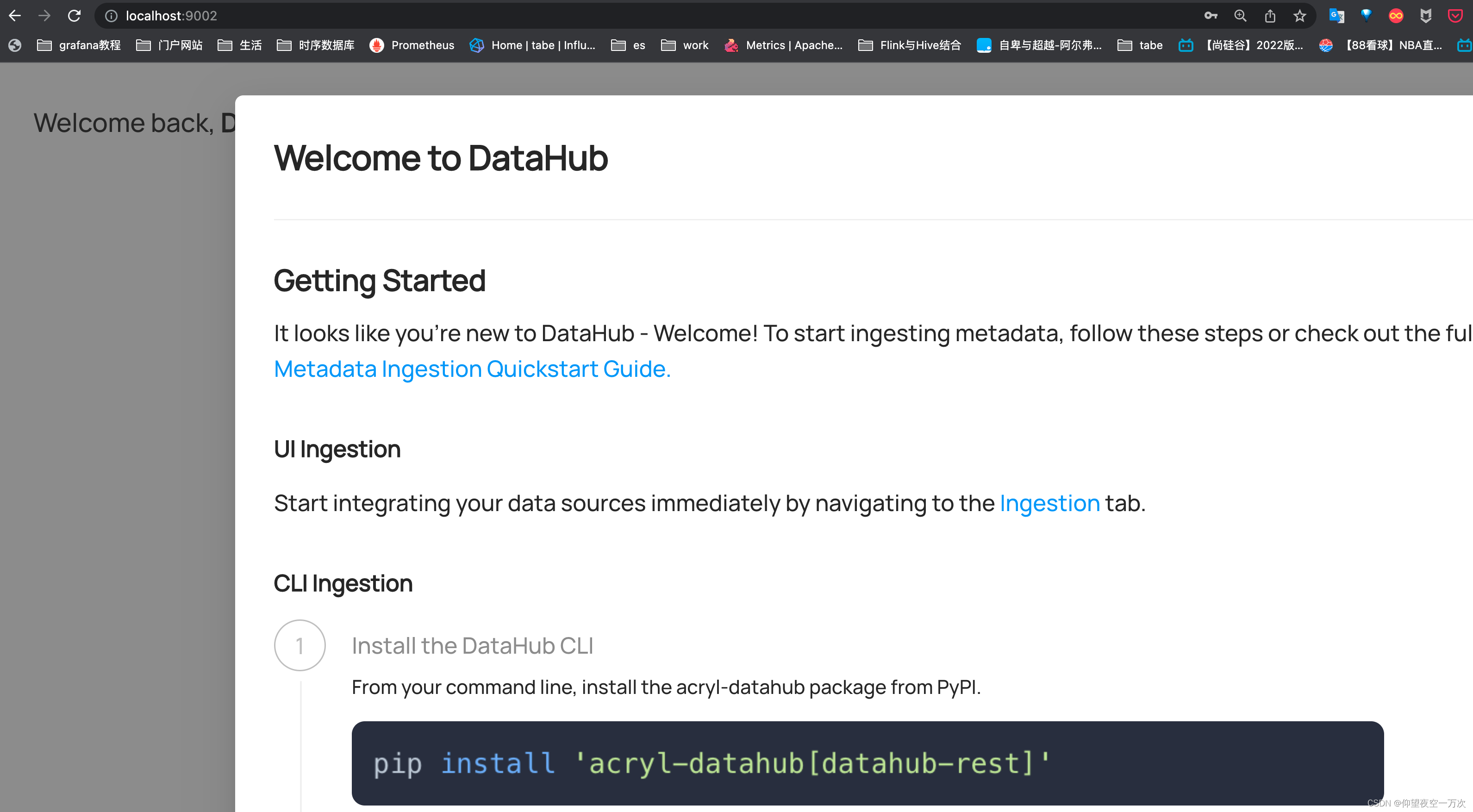Image resolution: width=1473 pixels, height=812 pixels.
Task: Click the zoom magnifier icon in toolbar
Action: tap(1240, 15)
